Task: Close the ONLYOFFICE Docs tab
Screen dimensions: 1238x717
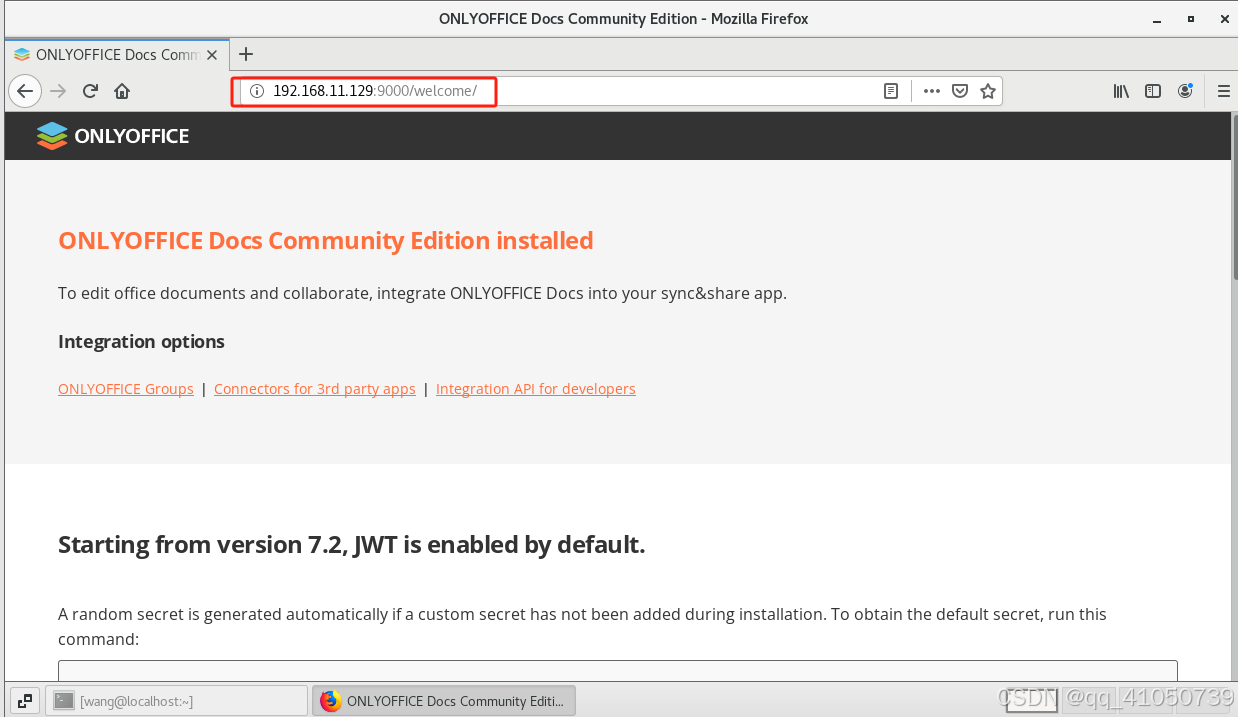Action: point(212,55)
